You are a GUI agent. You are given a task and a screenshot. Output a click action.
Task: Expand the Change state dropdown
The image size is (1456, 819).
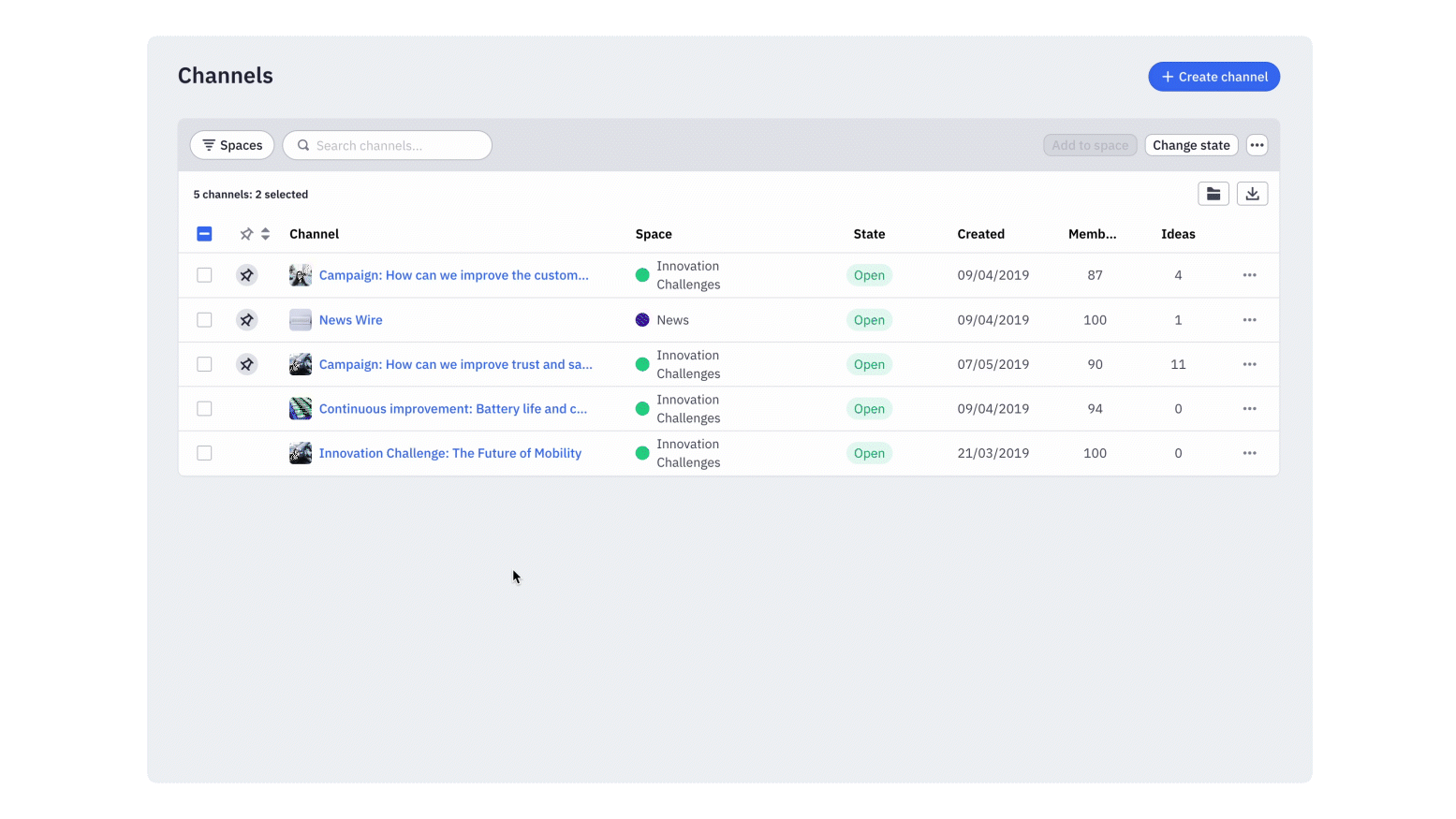point(1191,145)
